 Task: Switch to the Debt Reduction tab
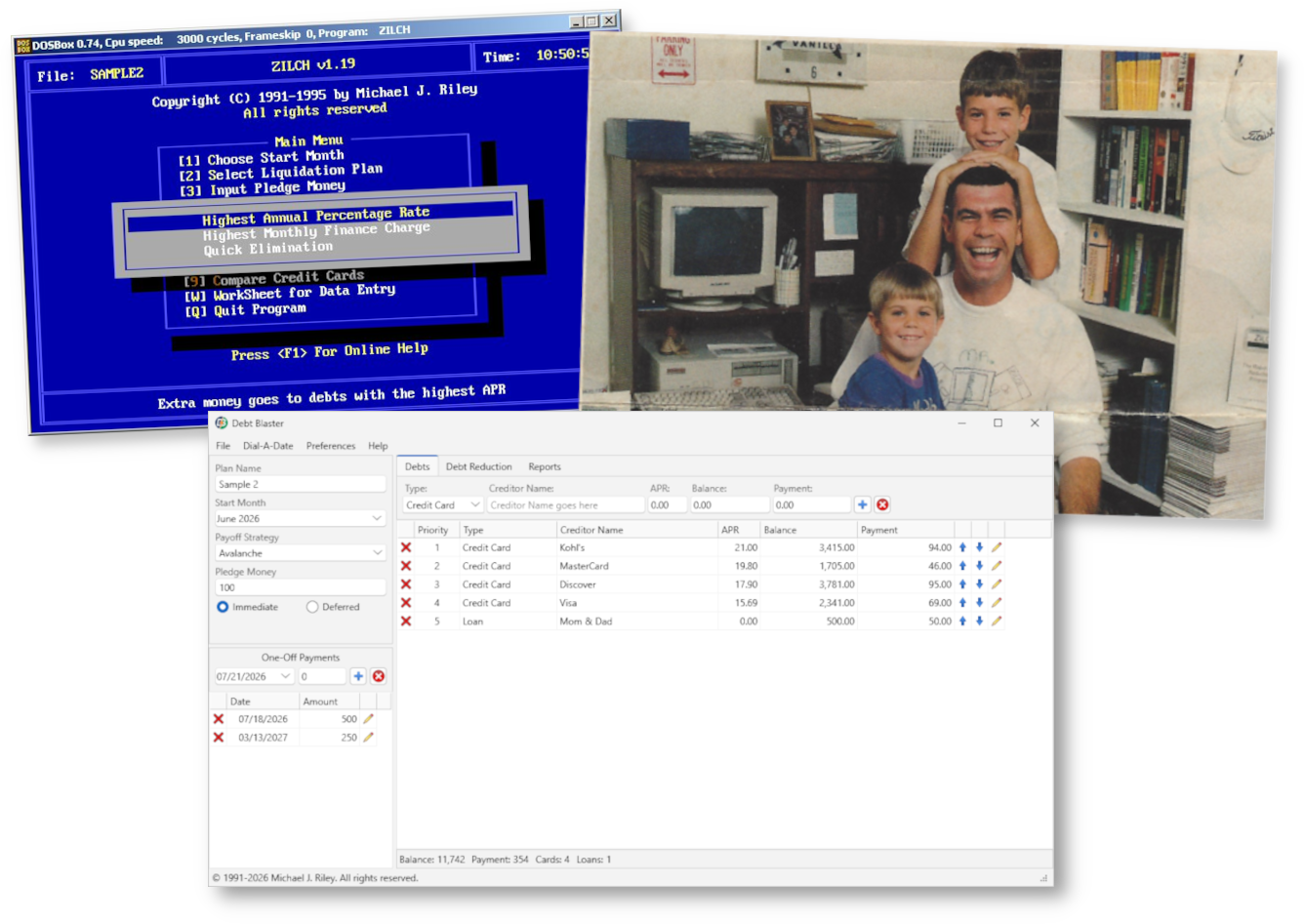point(478,466)
